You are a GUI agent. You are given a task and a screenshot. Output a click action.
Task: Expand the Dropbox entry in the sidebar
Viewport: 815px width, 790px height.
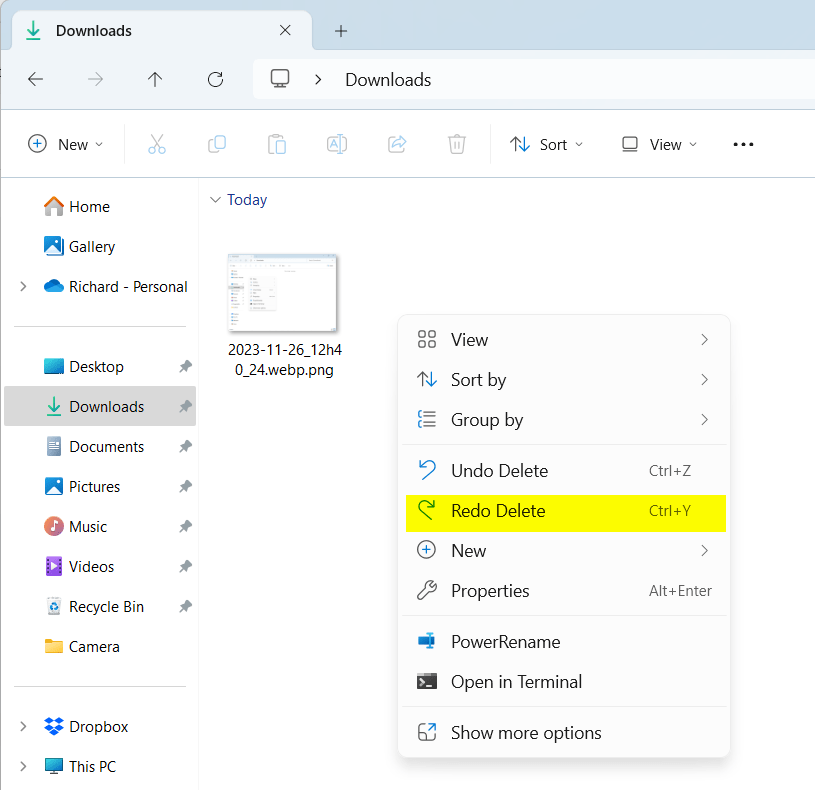click(x=22, y=726)
